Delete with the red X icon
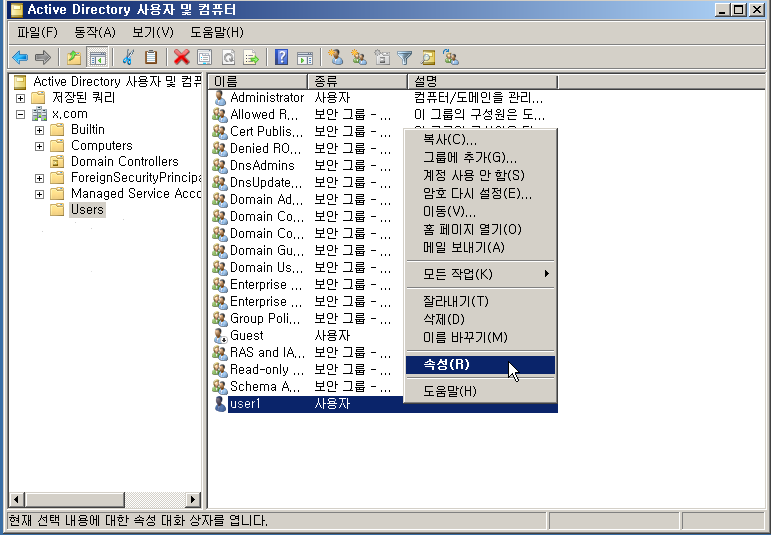The width and height of the screenshot is (771, 535). [x=181, y=58]
